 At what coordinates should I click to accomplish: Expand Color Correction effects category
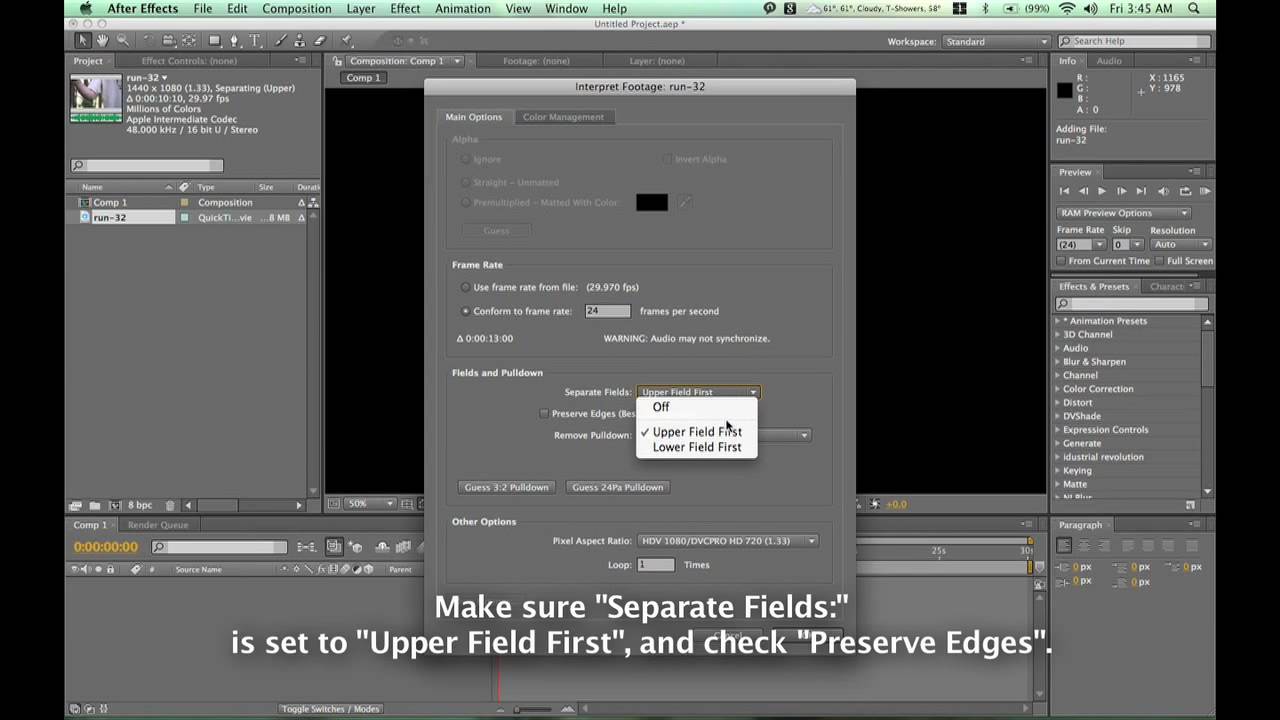[1058, 389]
